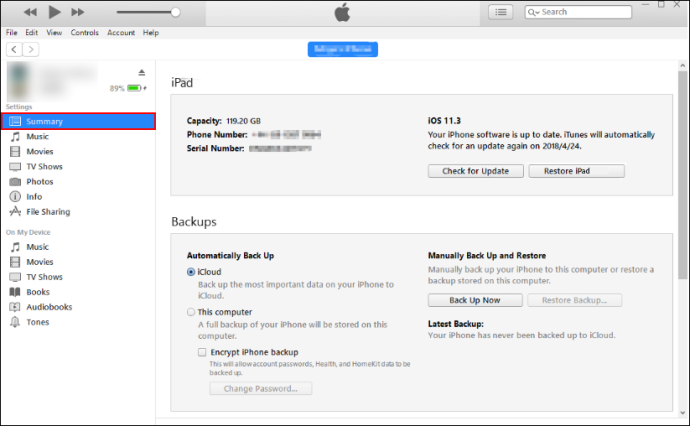Click the Change Password... button
Image resolution: width=690 pixels, height=426 pixels.
click(261, 389)
